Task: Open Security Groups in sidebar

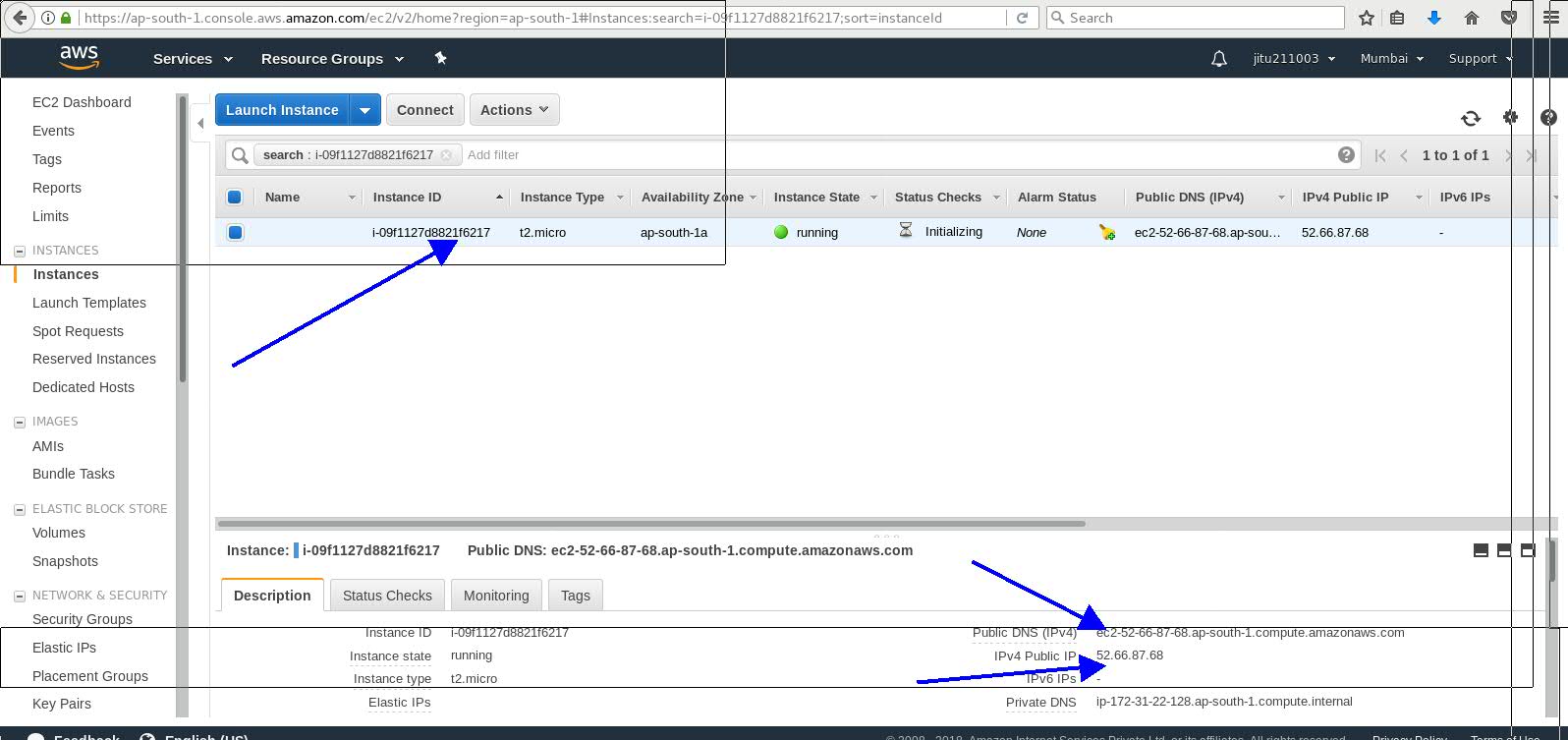Action: (83, 619)
